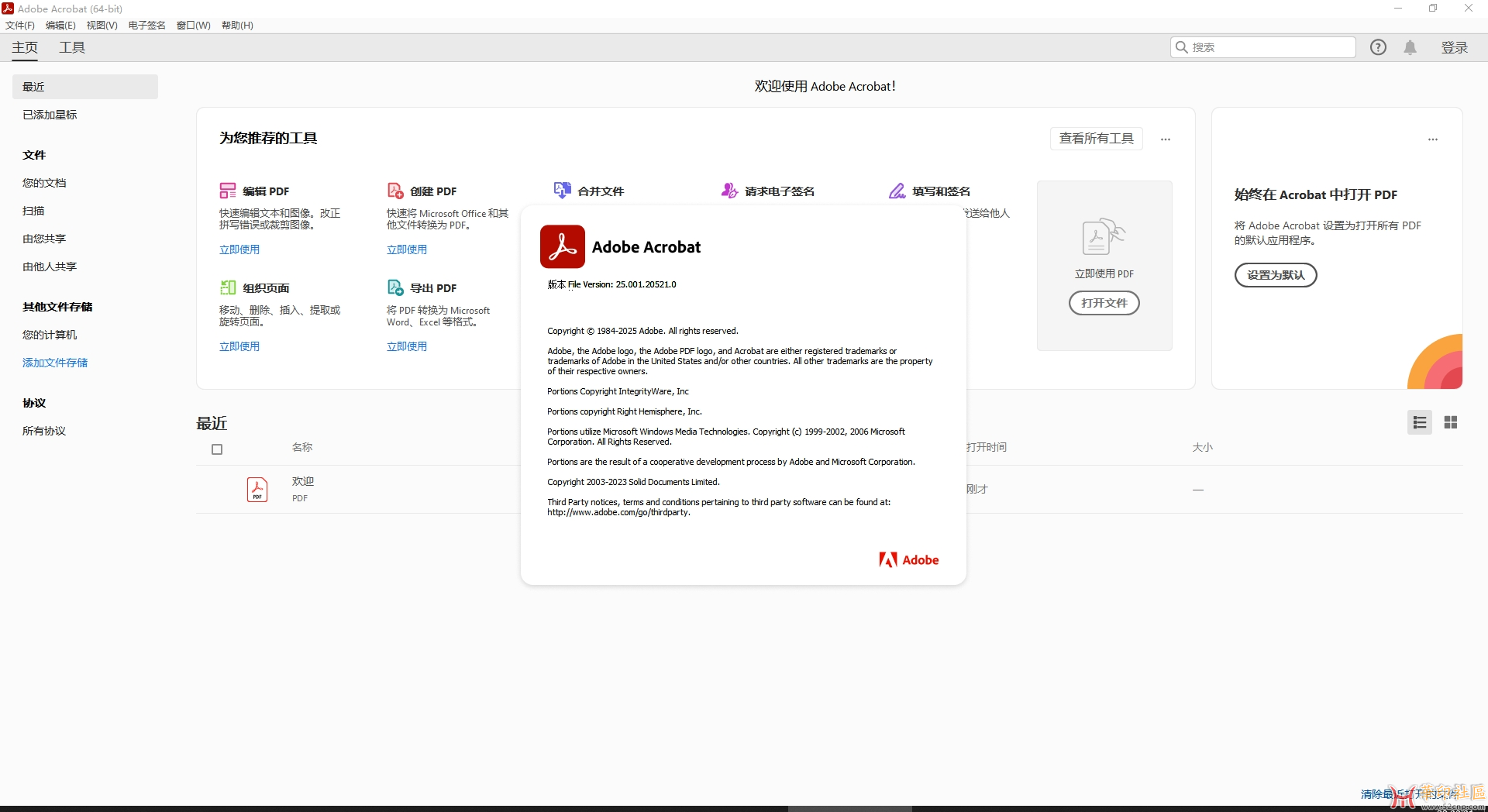The height and width of the screenshot is (812, 1488).
Task: Open more options on default PDF card
Action: tap(1432, 139)
